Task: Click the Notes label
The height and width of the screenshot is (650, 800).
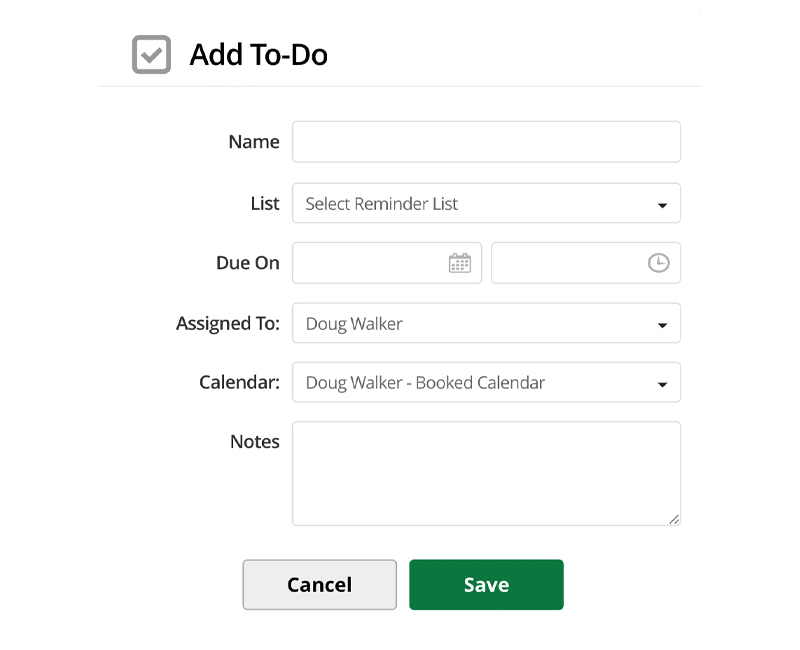Action: click(254, 441)
